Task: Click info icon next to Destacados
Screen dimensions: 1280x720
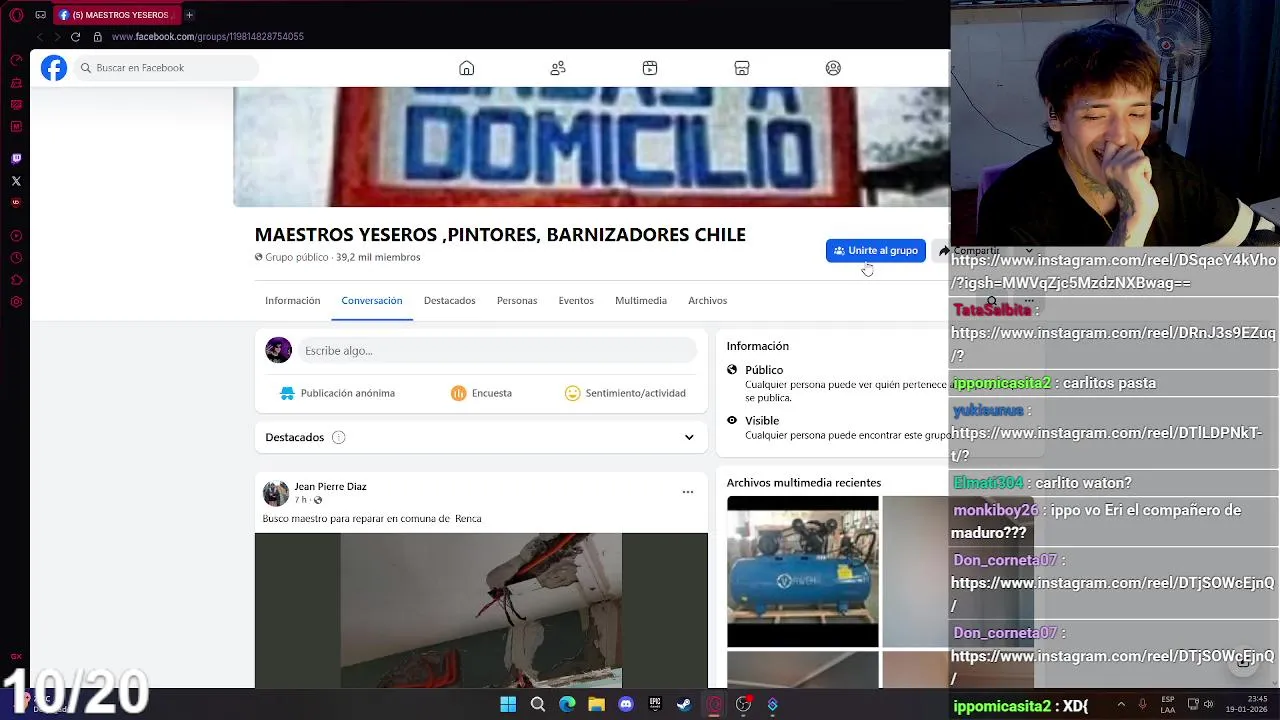Action: point(338,437)
